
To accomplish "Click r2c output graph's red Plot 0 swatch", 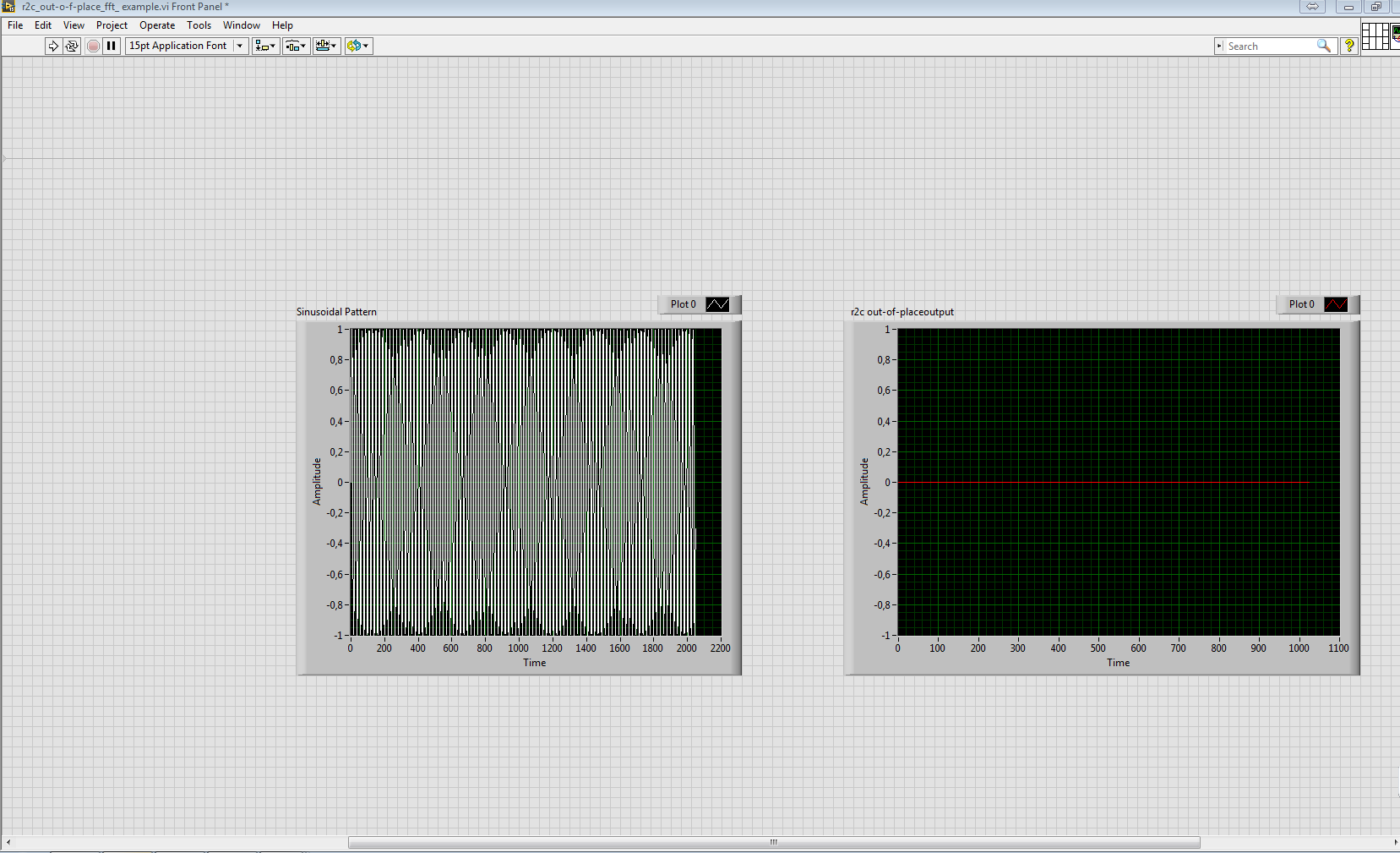I will click(1336, 304).
